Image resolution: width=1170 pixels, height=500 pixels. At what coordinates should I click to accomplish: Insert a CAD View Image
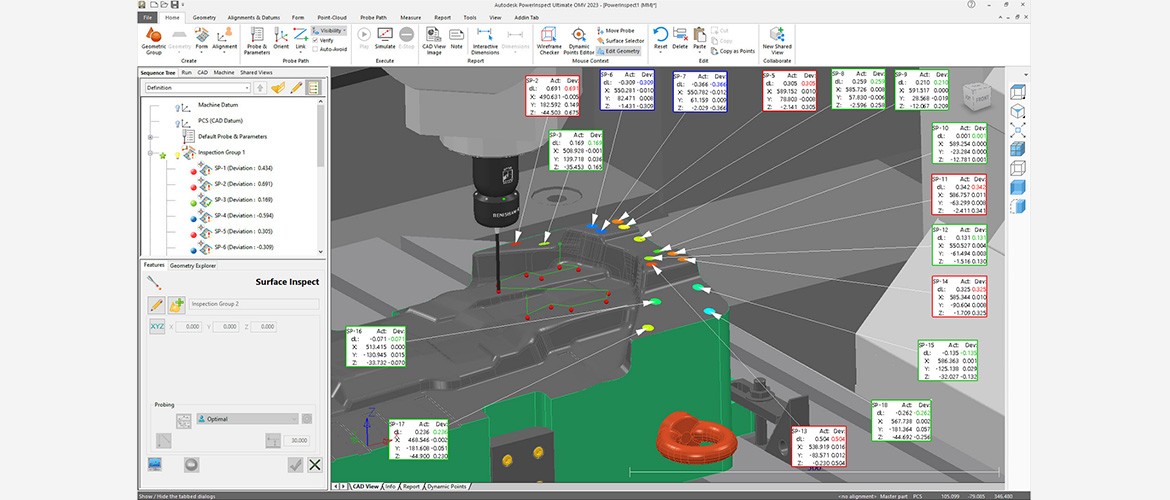(x=434, y=40)
